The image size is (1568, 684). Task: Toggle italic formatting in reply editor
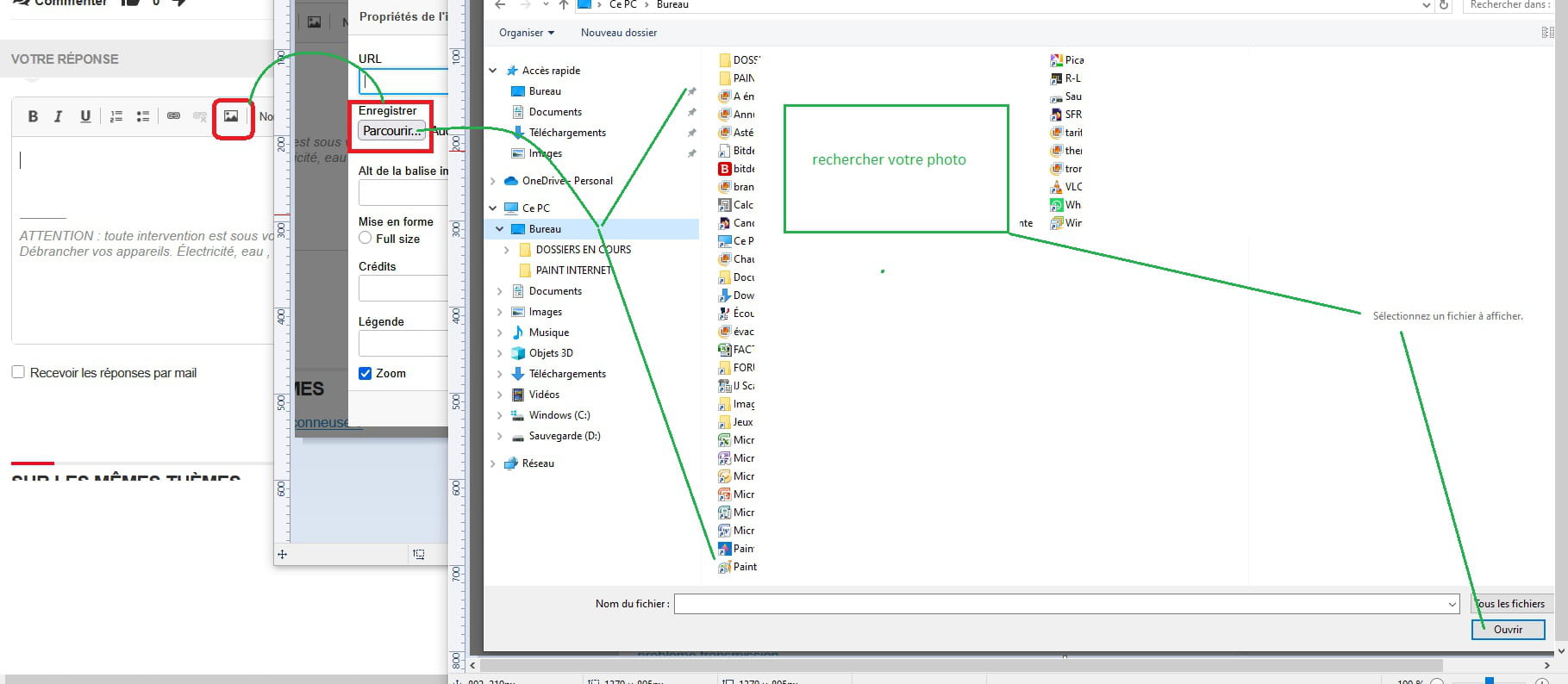[x=59, y=116]
